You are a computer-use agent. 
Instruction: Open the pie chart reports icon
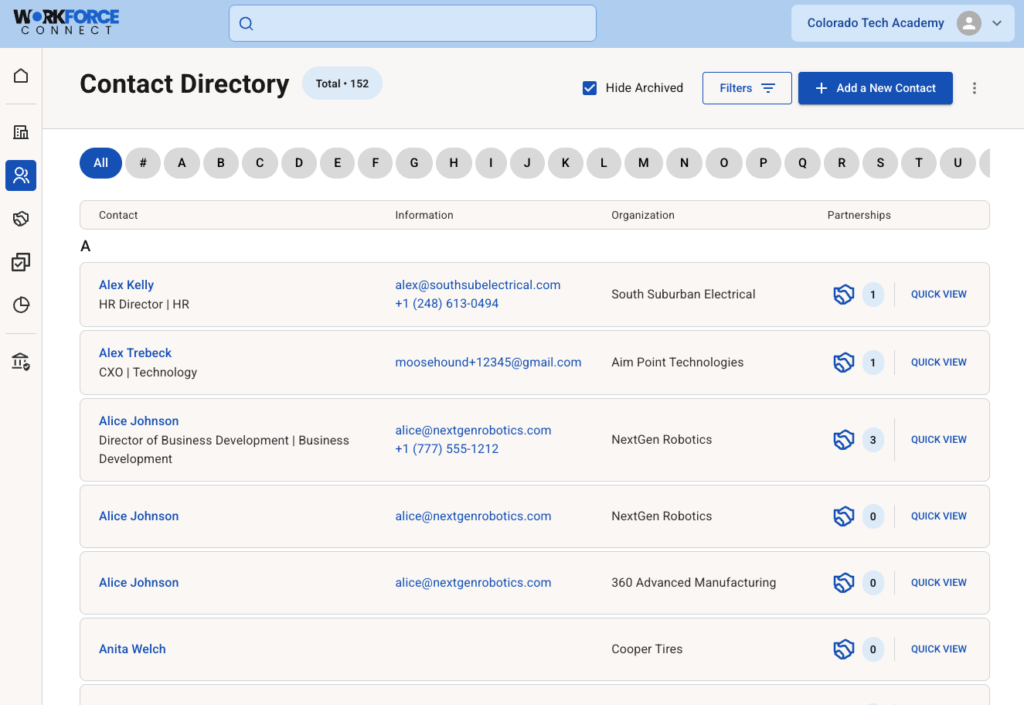(x=20, y=305)
